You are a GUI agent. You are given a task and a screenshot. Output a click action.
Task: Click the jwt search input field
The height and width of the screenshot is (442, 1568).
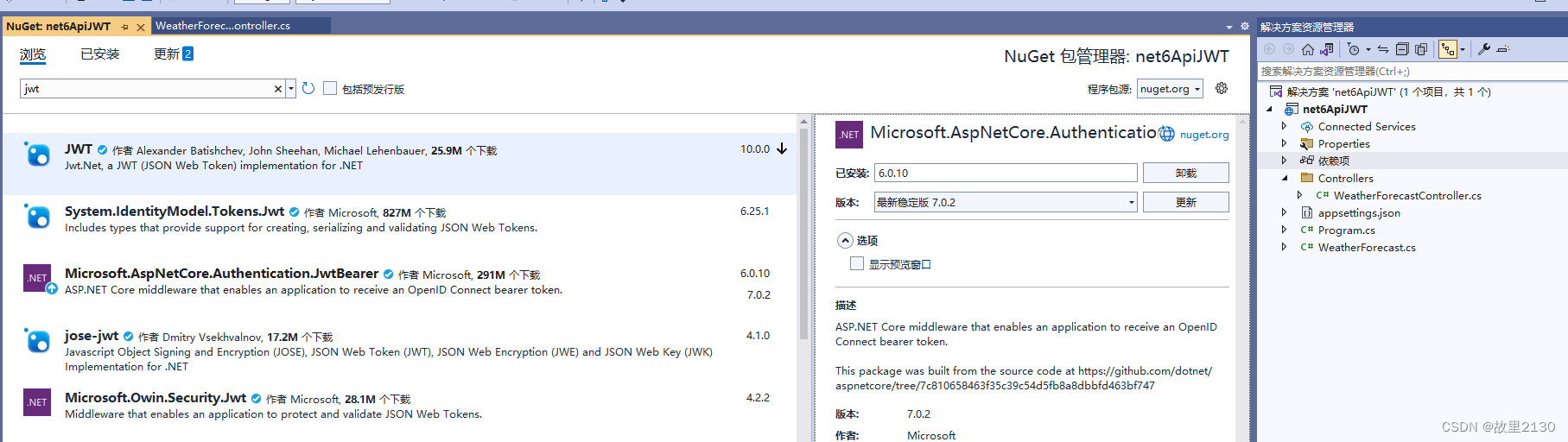click(x=147, y=89)
